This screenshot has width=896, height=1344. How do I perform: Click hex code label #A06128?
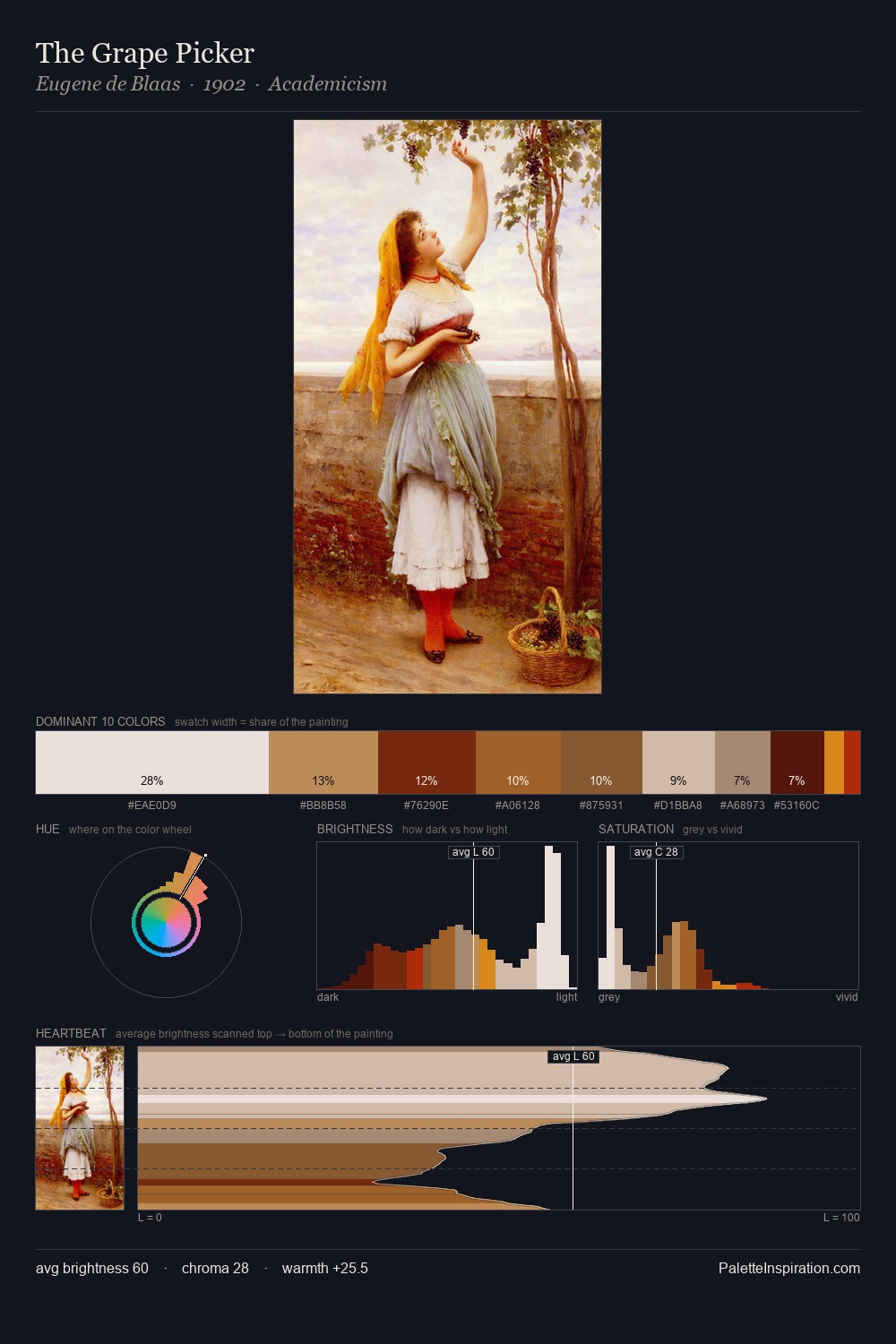518,806
